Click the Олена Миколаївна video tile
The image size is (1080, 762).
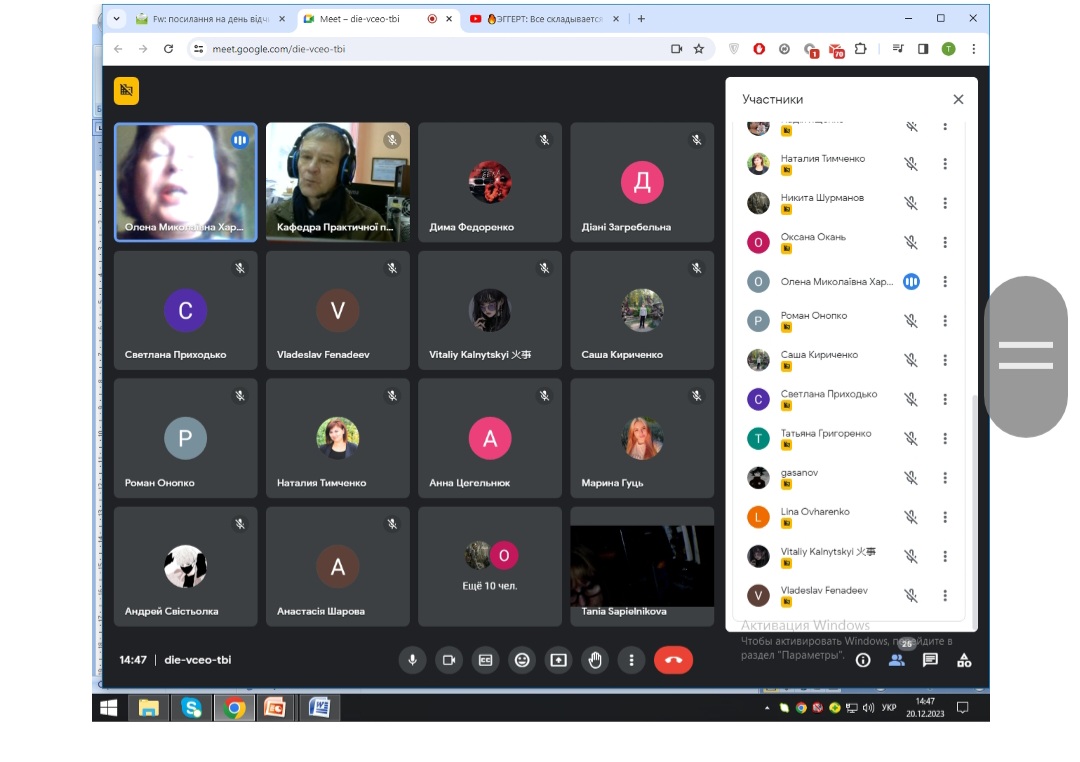point(185,183)
